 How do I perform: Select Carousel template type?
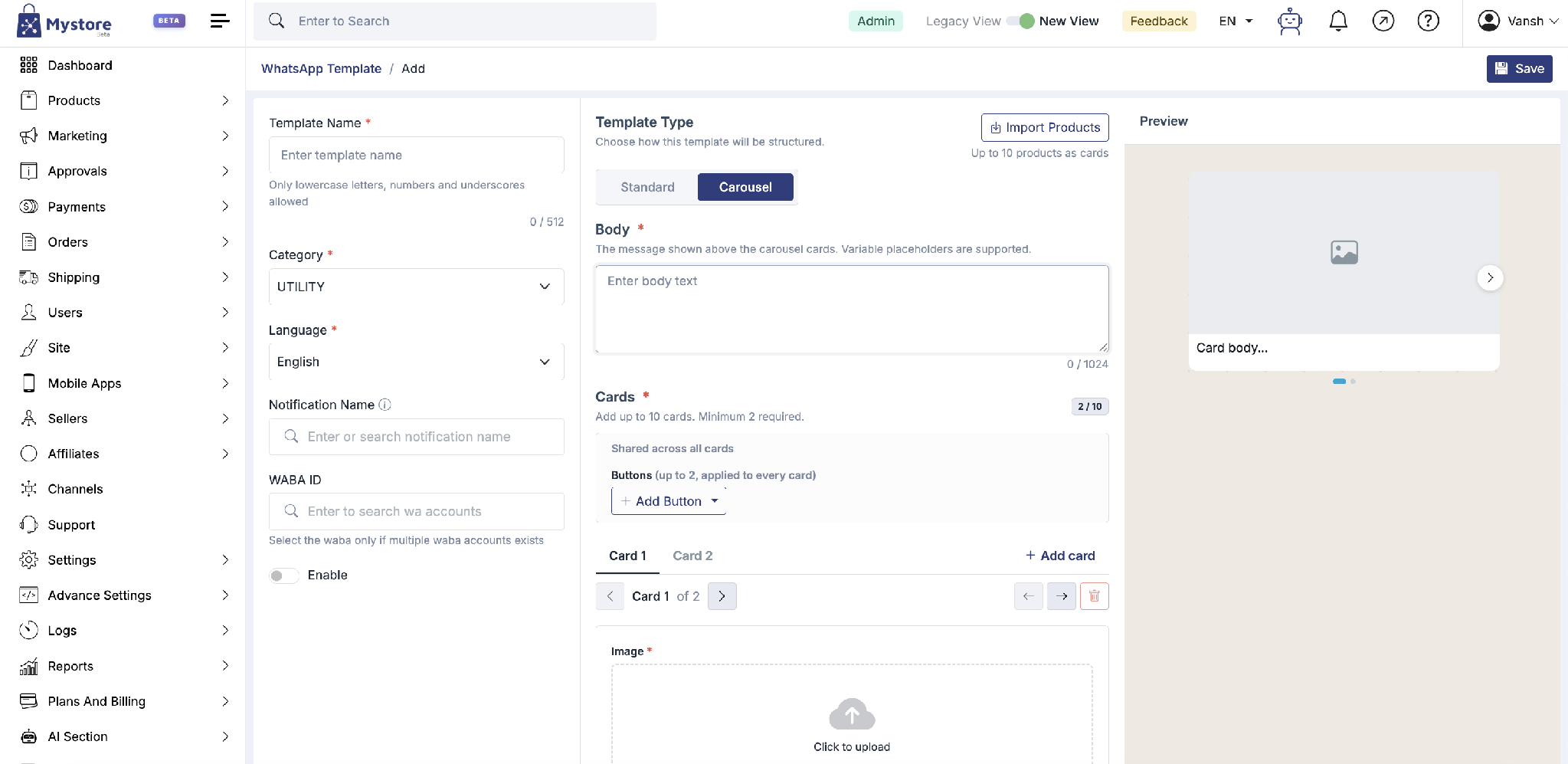point(745,187)
